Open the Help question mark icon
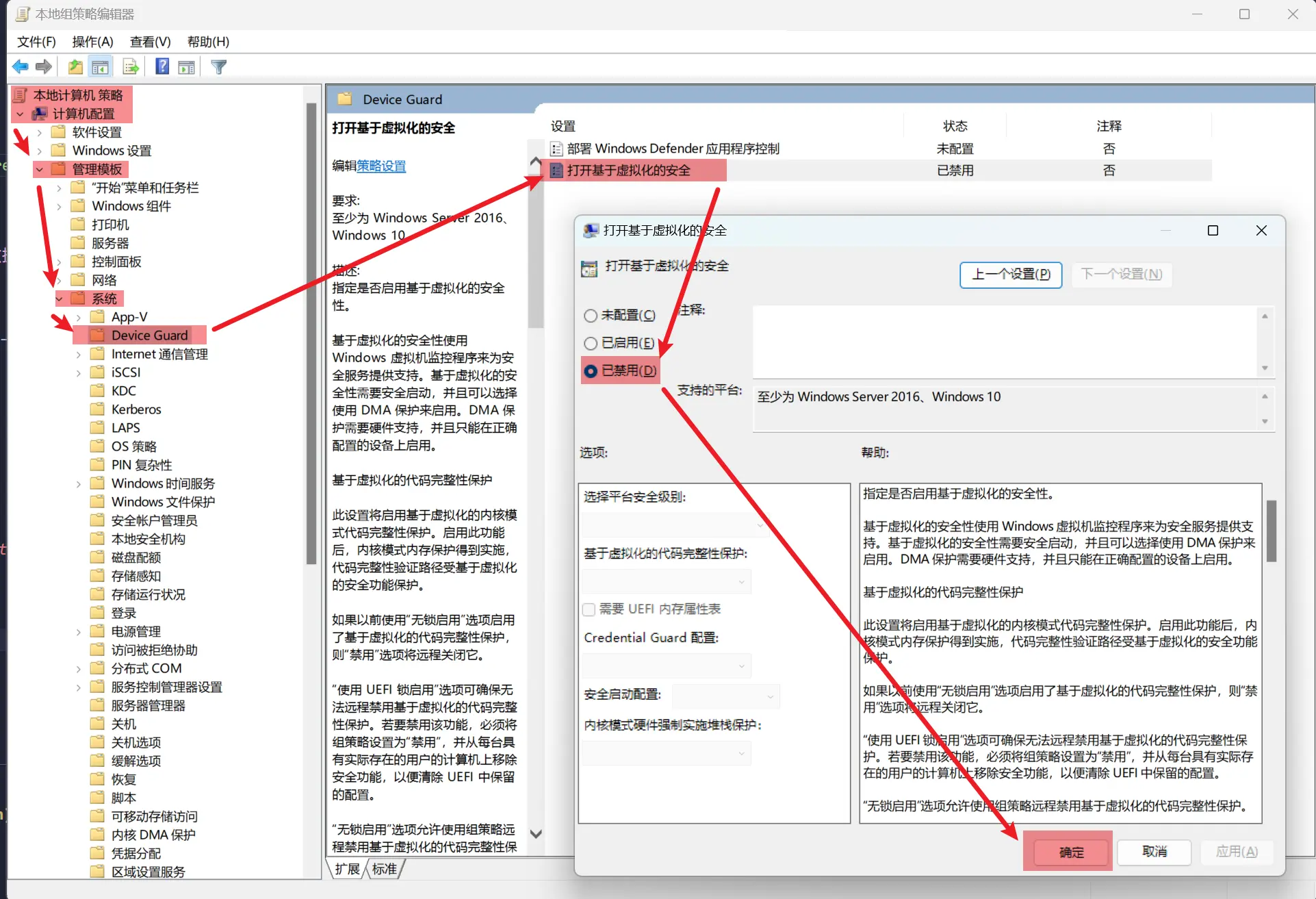Image resolution: width=1316 pixels, height=899 pixels. (162, 66)
